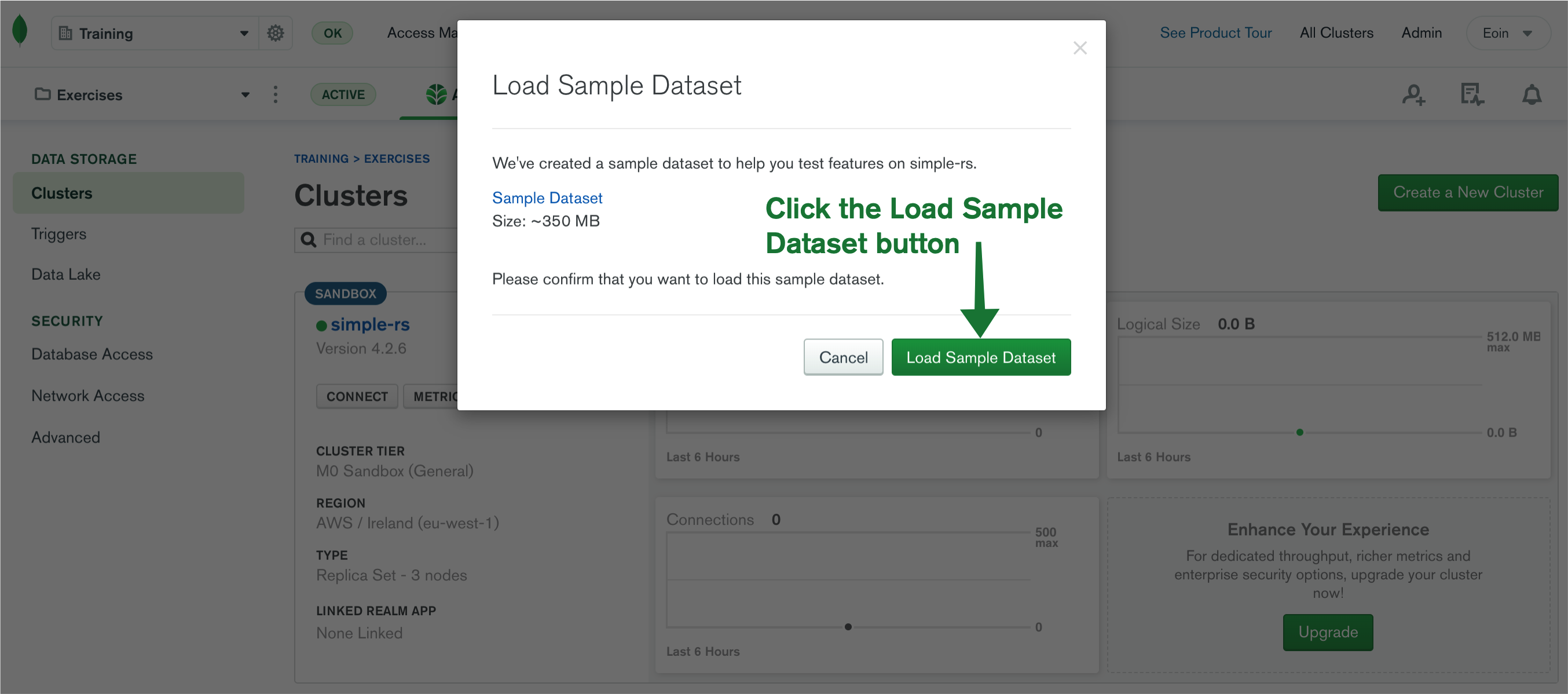
Task: Click the Training organization building icon
Action: click(x=65, y=33)
